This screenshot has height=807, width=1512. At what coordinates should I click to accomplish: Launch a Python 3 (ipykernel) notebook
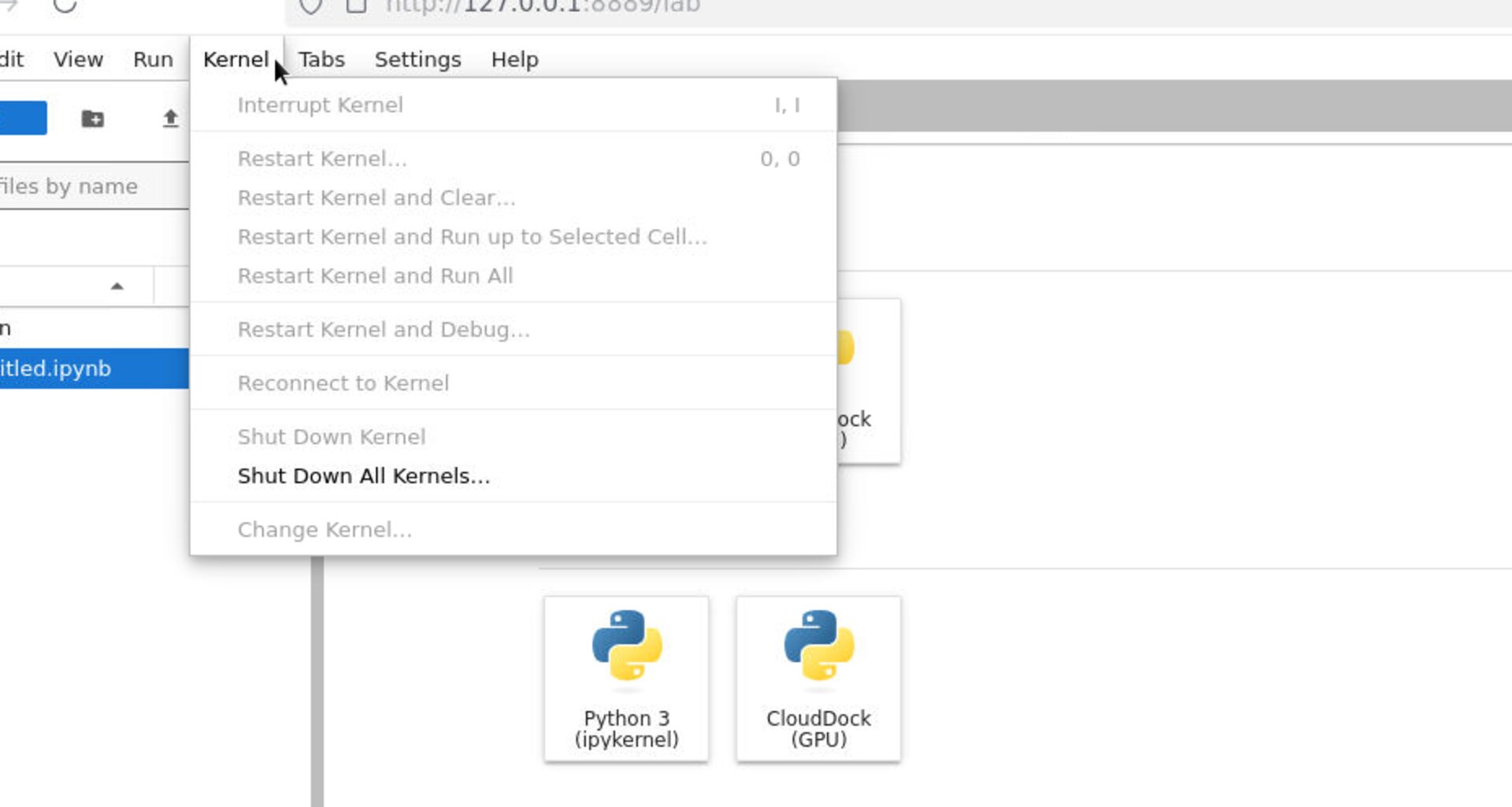pyautogui.click(x=625, y=677)
